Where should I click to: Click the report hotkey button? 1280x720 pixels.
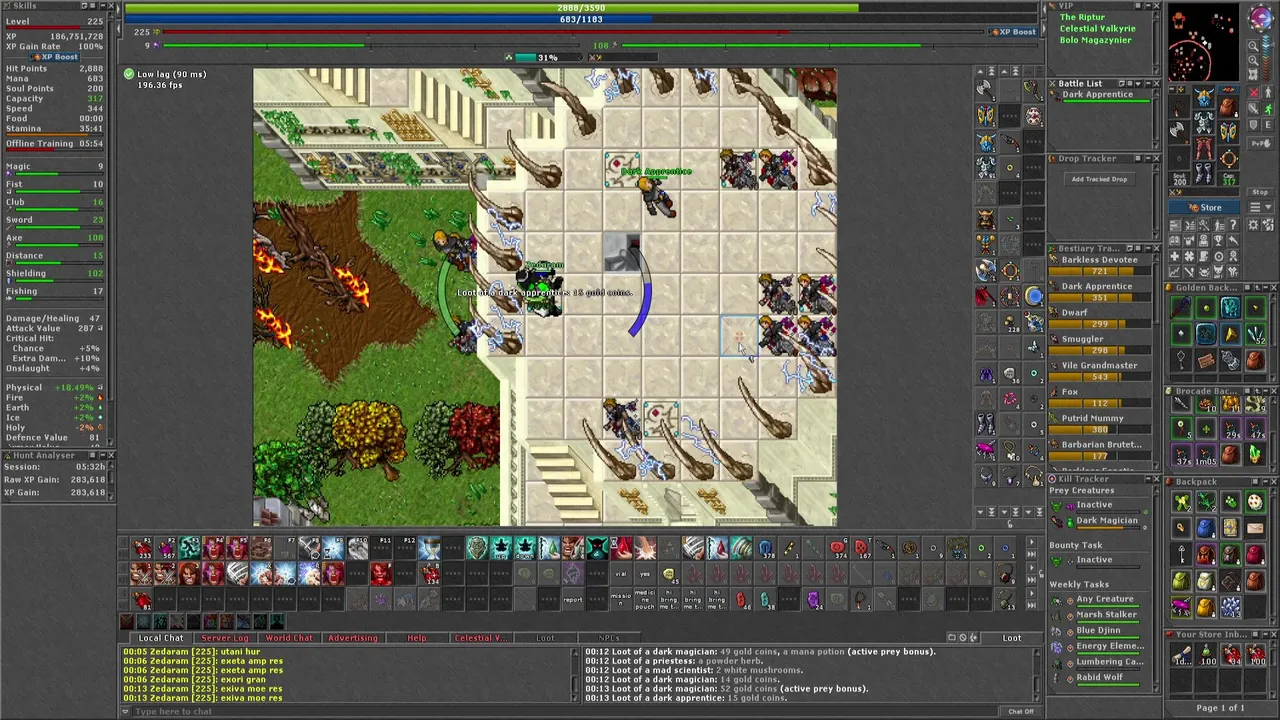(x=572, y=598)
